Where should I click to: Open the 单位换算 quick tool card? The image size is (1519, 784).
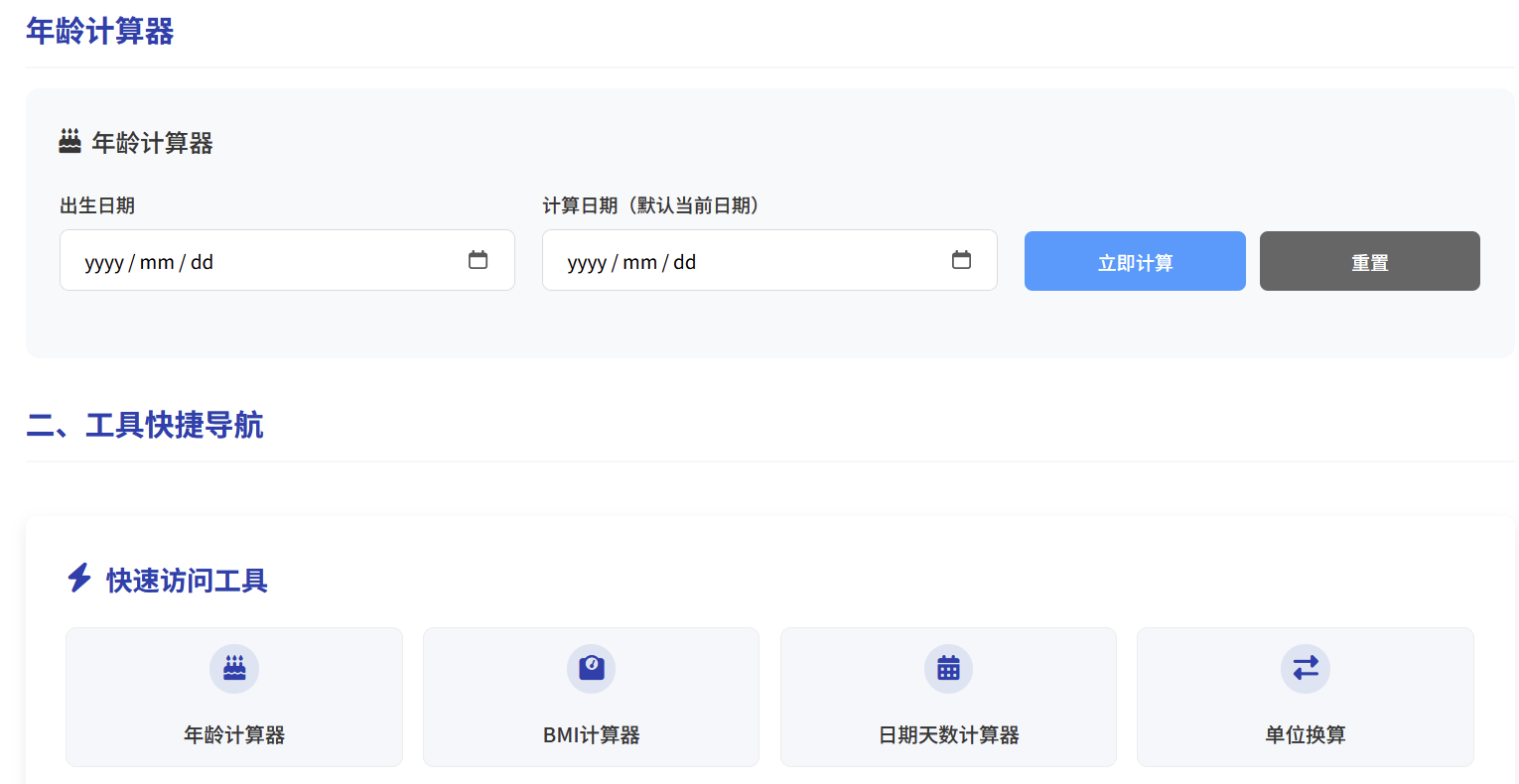[x=1305, y=697]
